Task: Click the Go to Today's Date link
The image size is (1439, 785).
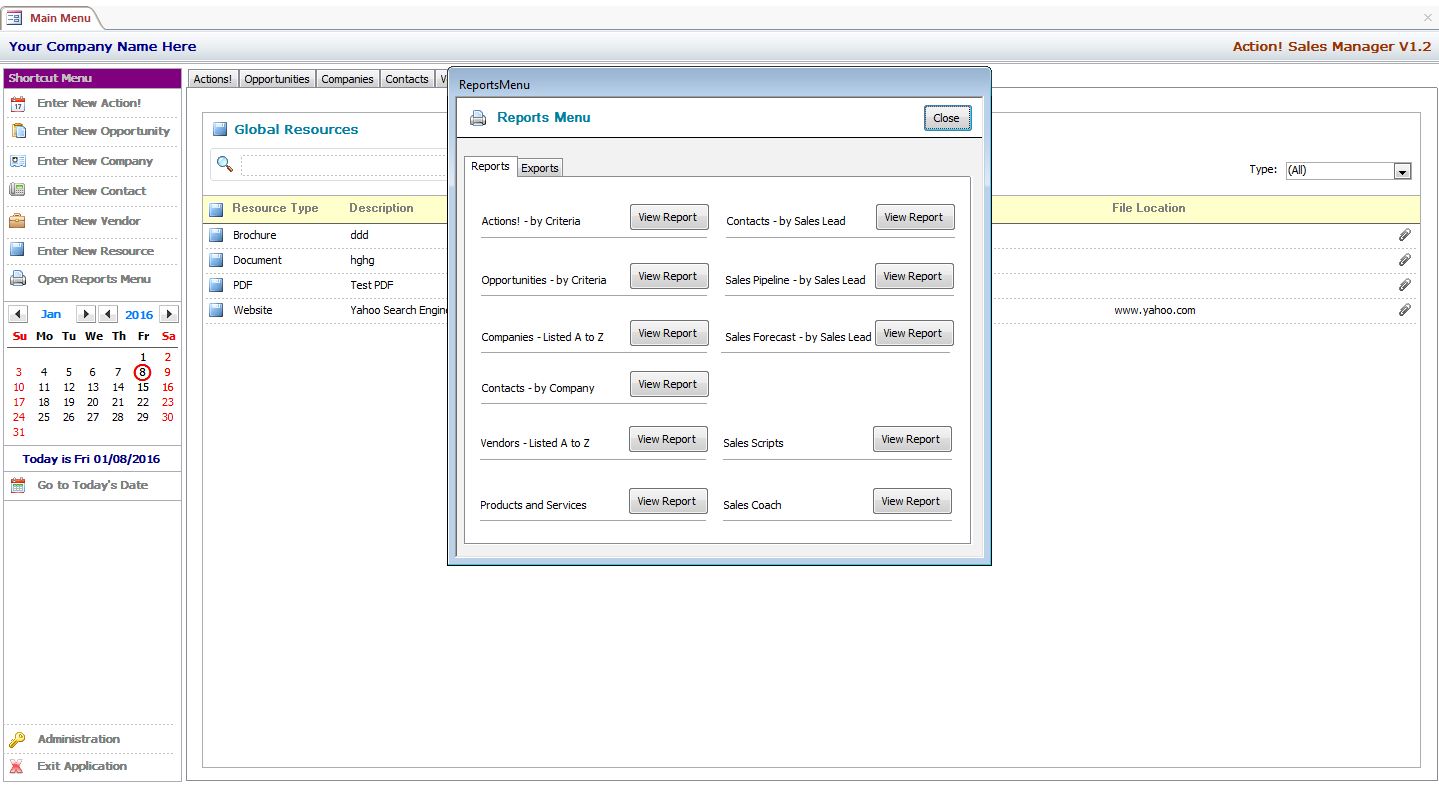Action: tap(92, 485)
